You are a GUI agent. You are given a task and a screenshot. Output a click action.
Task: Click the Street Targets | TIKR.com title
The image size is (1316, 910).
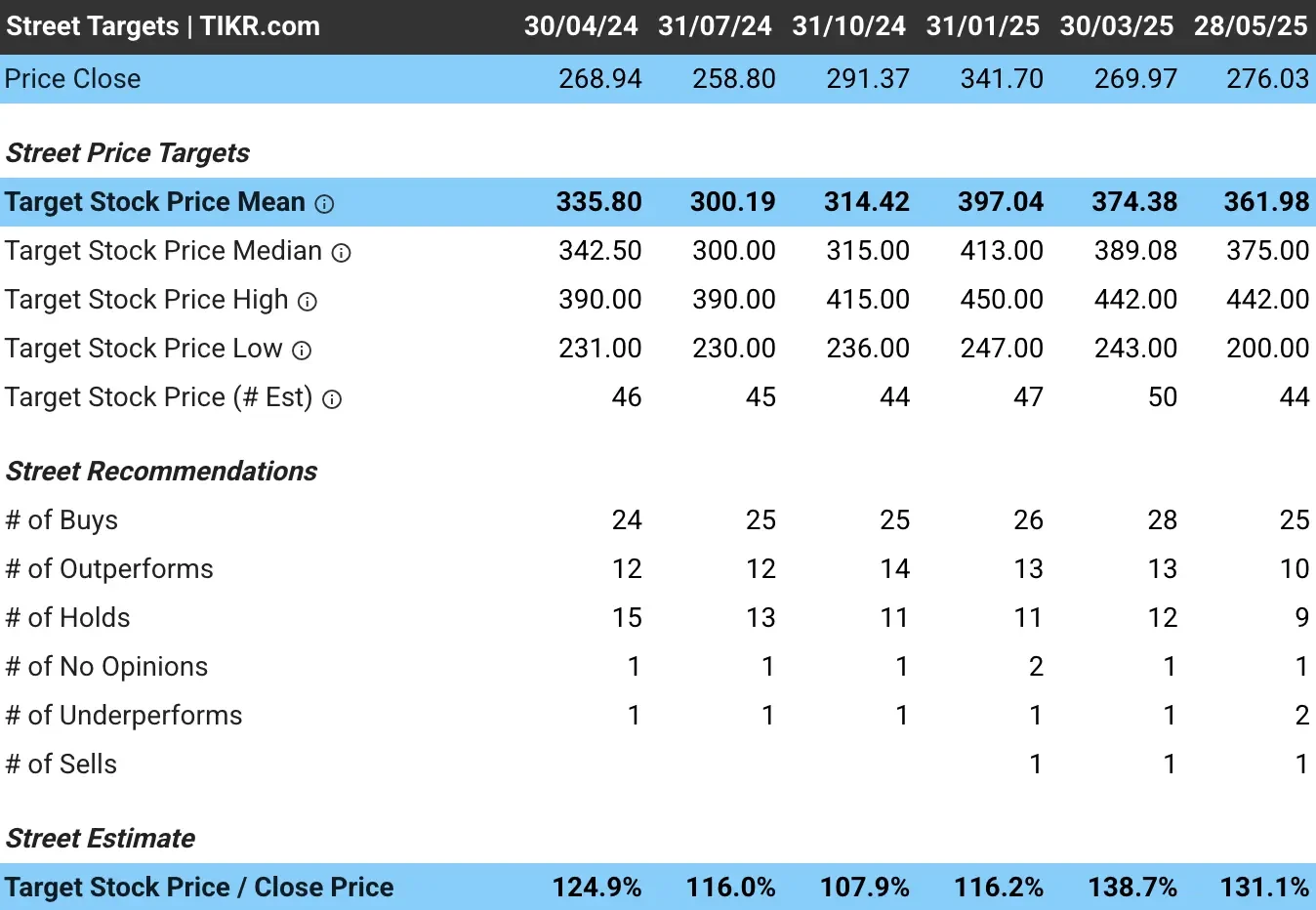click(x=163, y=26)
